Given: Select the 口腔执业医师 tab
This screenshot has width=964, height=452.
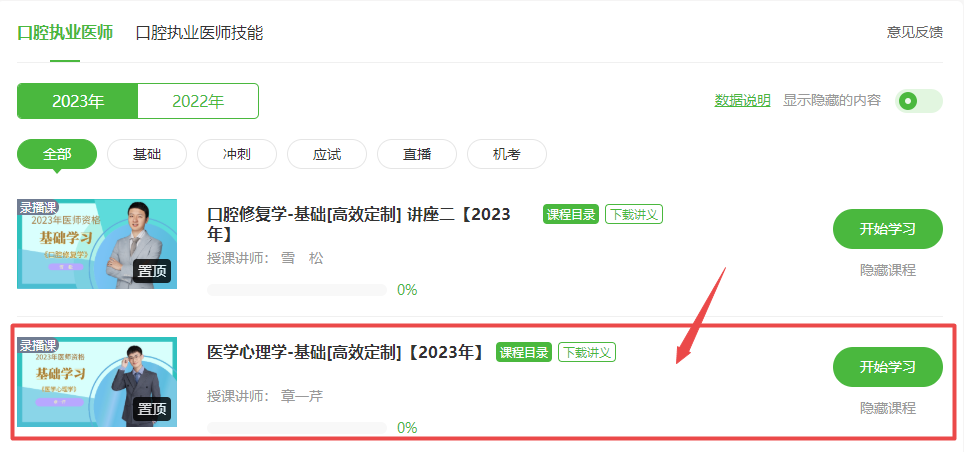Looking at the screenshot, I should (x=65, y=33).
